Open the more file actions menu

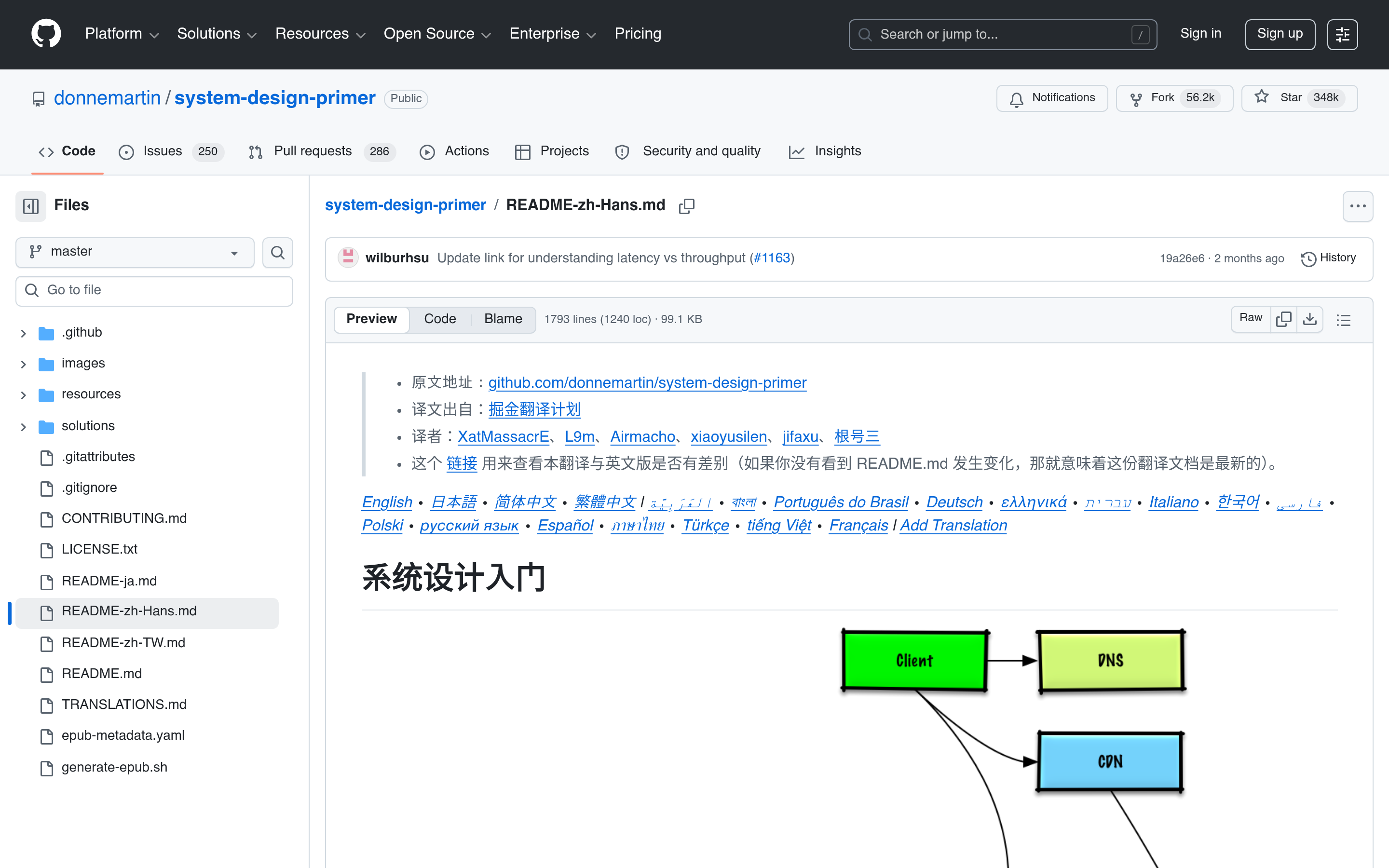[1358, 206]
